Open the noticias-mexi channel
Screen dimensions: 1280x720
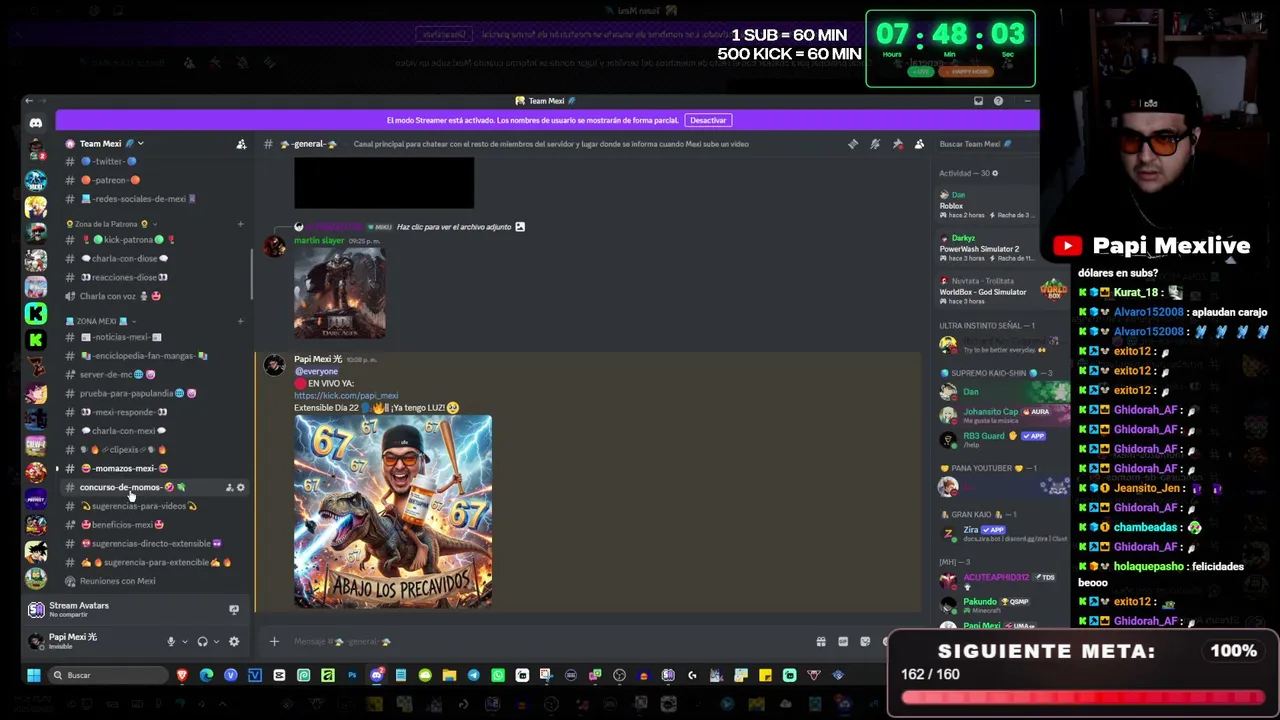point(155,337)
